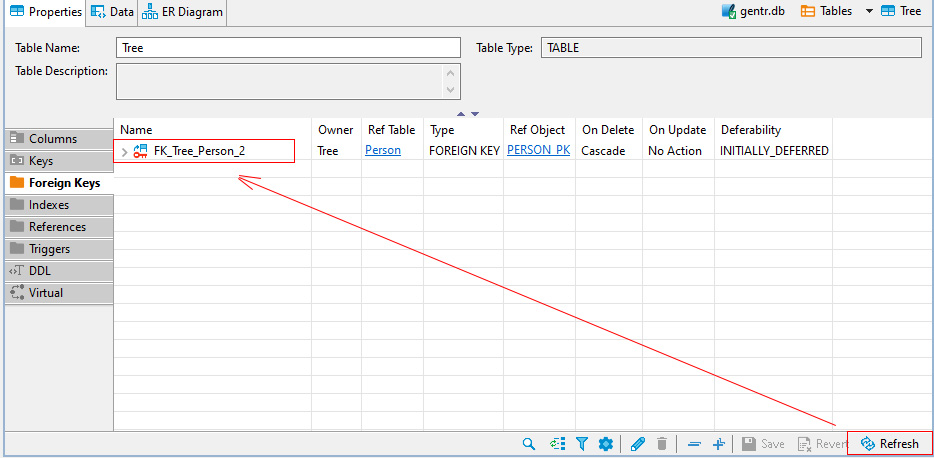Sort by the Deferability column header
Viewport: 934px width, 458px height.
pos(773,130)
